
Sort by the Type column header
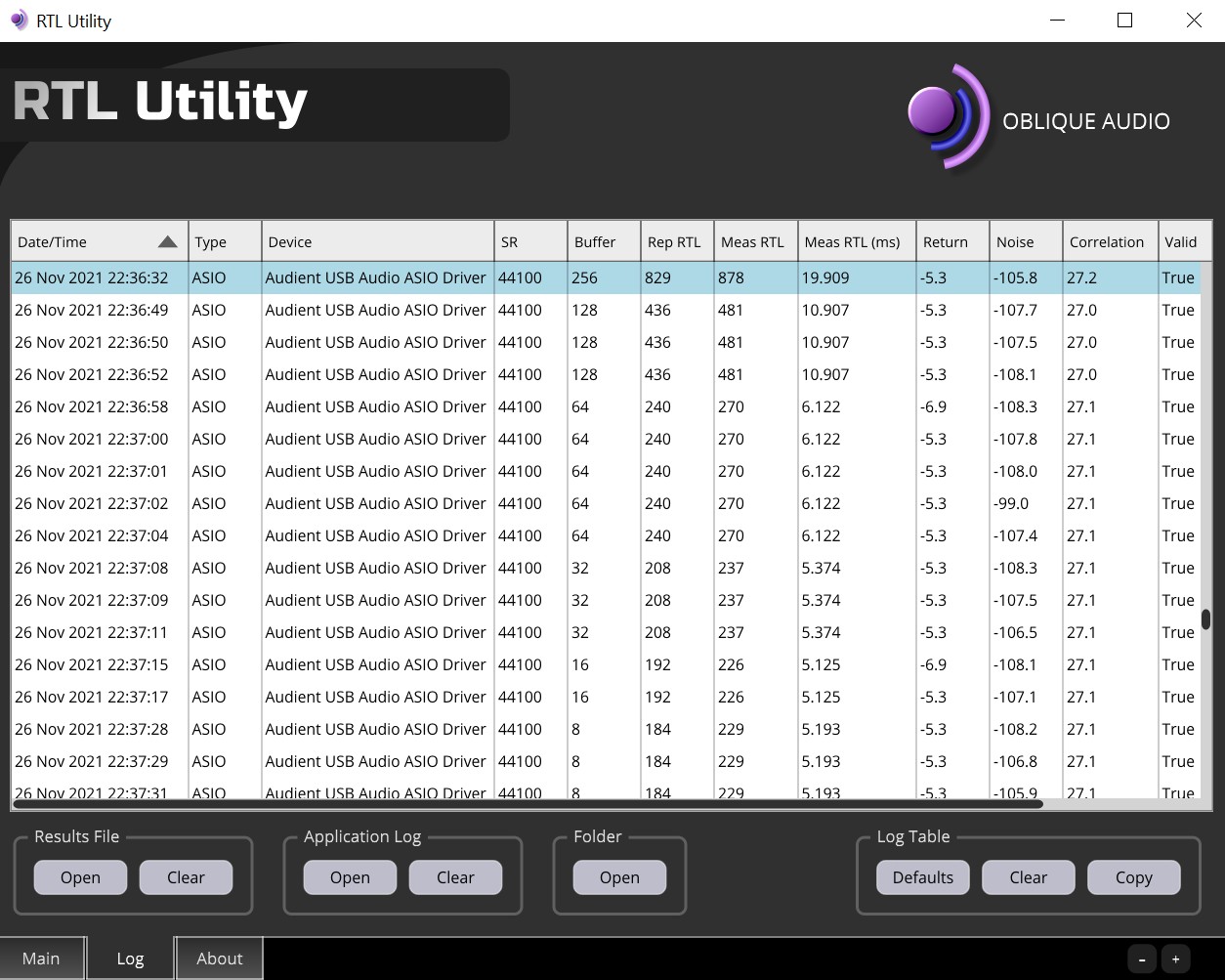226,242
